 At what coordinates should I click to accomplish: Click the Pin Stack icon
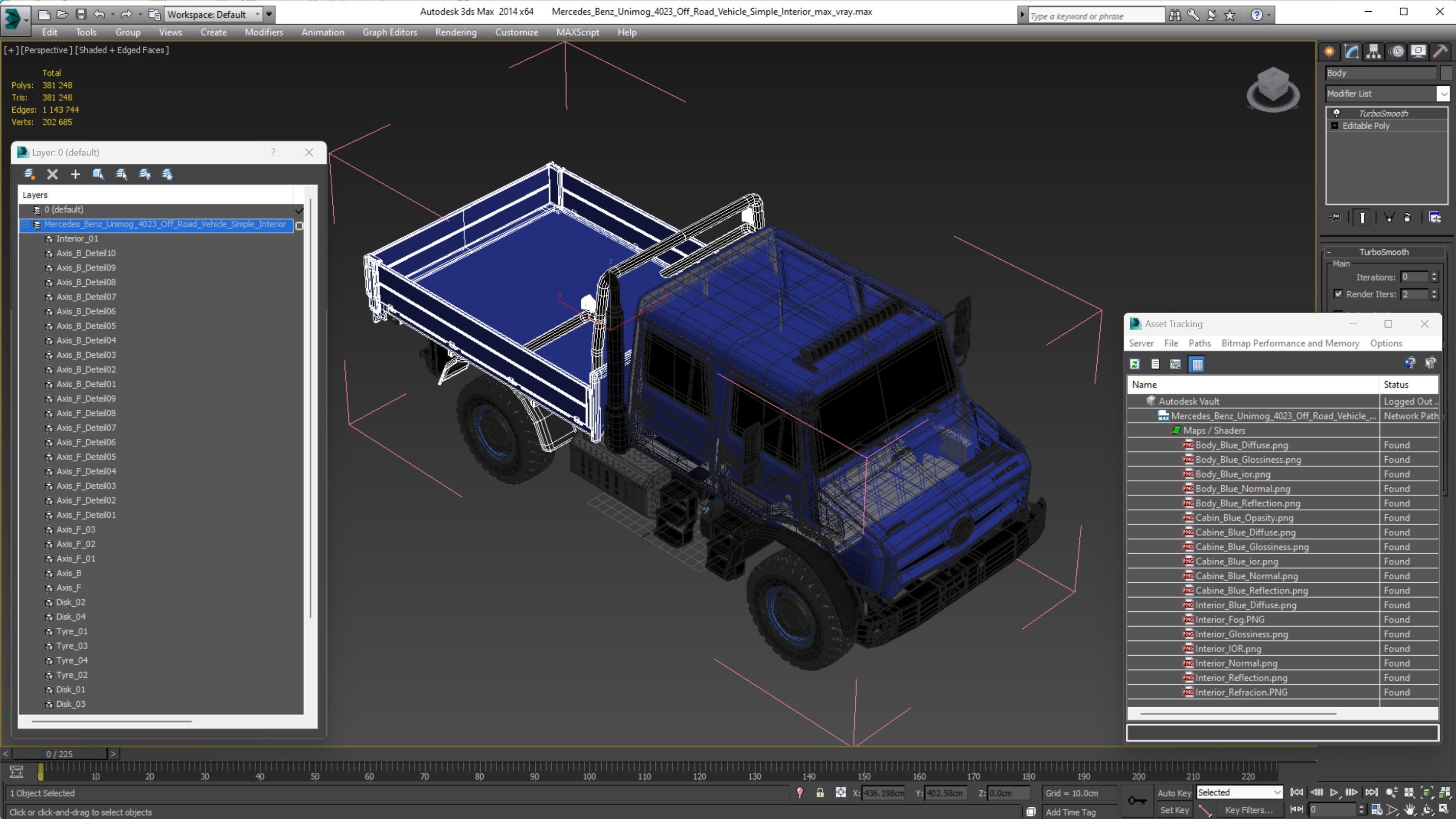[1335, 217]
